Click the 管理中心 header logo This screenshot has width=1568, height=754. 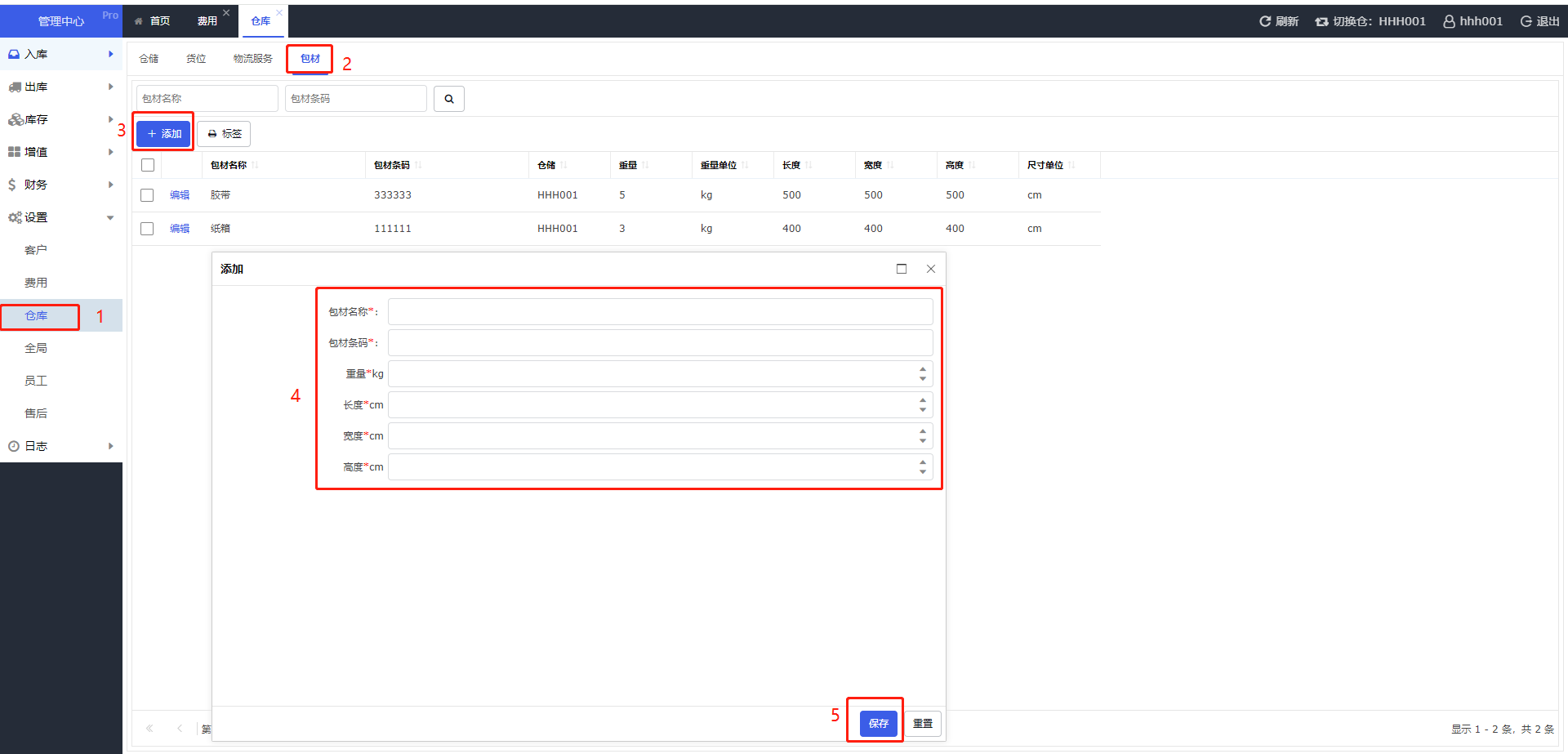pyautogui.click(x=61, y=21)
